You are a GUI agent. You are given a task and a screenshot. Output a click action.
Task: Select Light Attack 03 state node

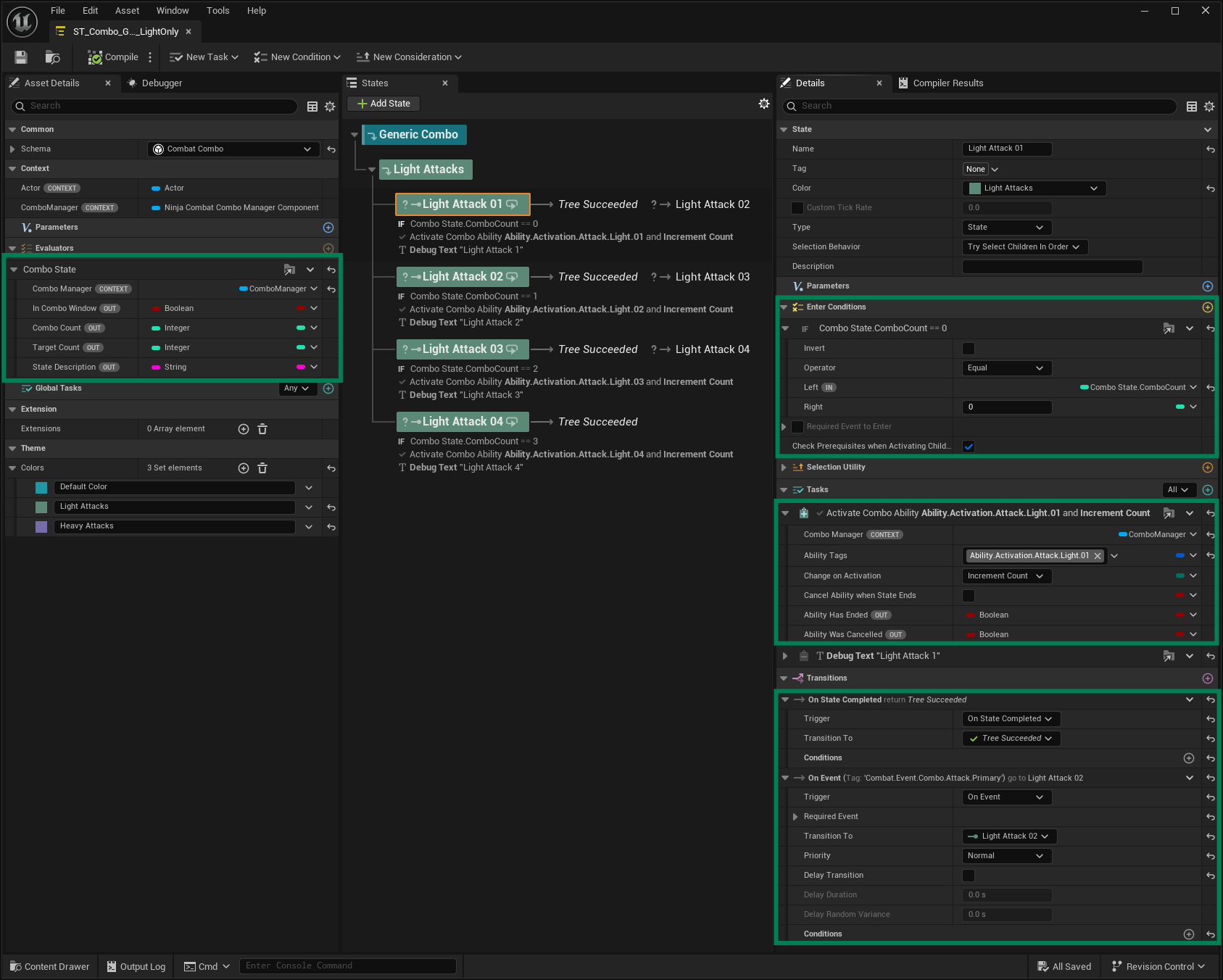coord(463,349)
